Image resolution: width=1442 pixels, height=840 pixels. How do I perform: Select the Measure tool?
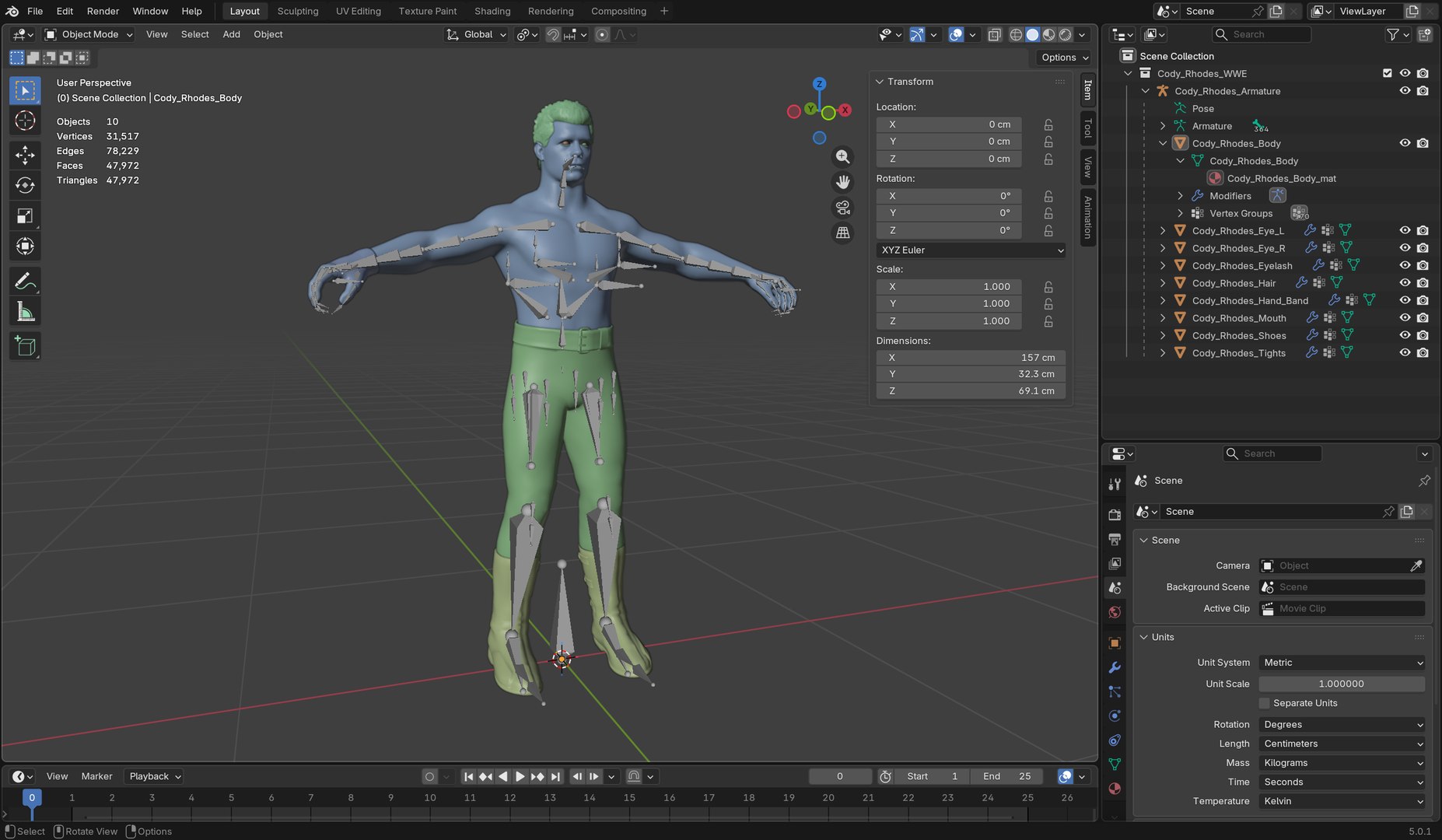click(x=25, y=312)
